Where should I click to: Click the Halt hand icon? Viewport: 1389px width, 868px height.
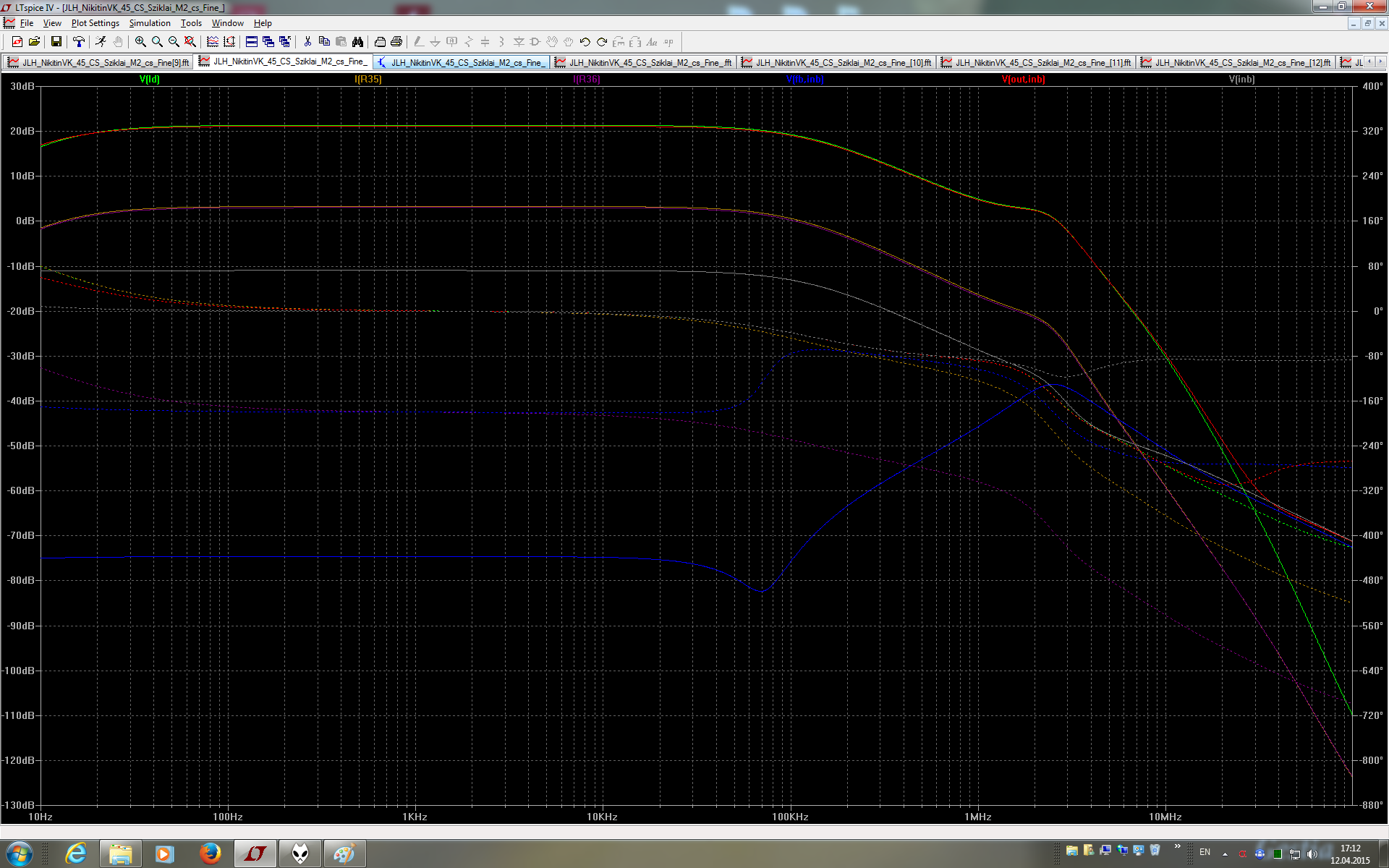(x=117, y=42)
